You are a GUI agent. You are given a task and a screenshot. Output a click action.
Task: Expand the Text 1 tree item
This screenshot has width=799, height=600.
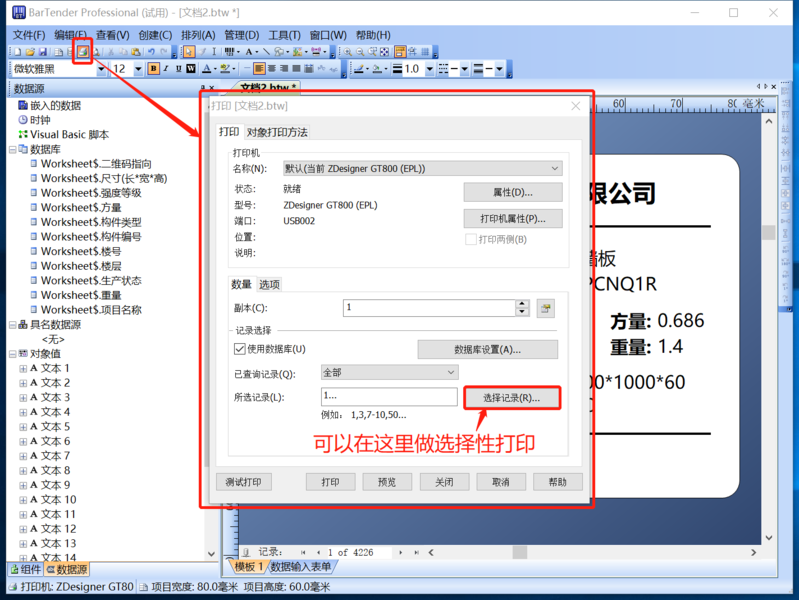click(23, 369)
